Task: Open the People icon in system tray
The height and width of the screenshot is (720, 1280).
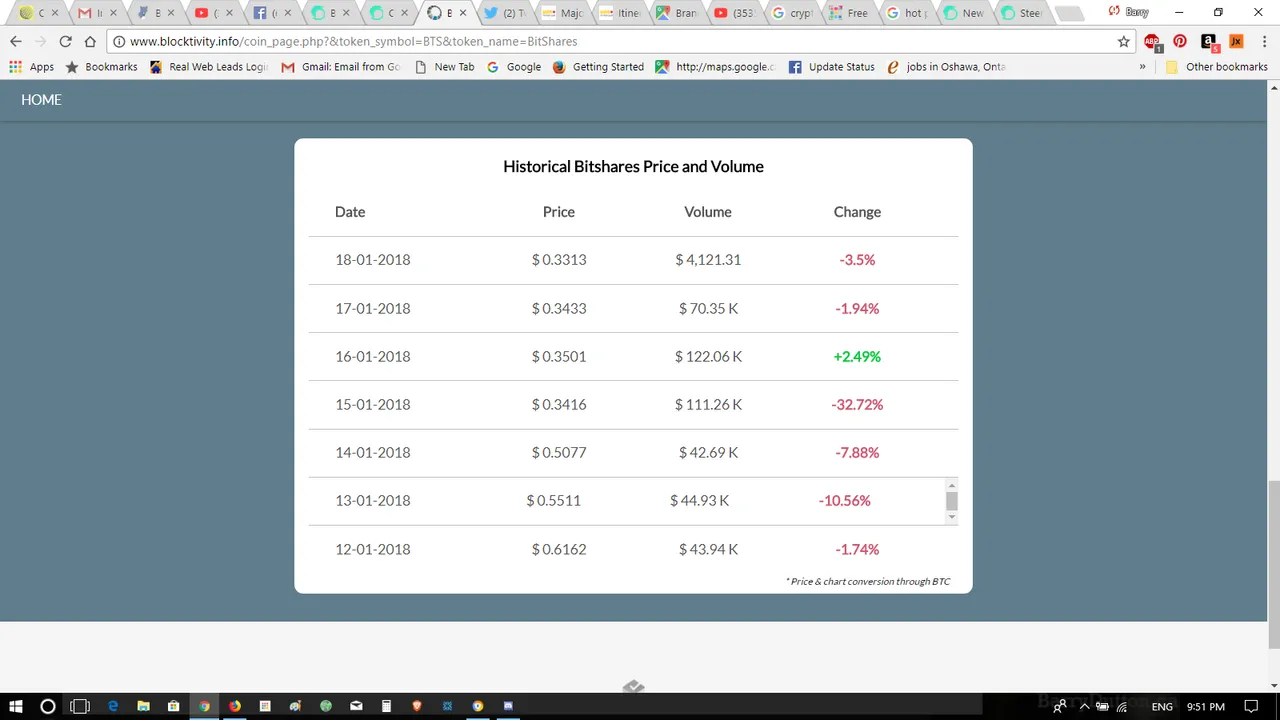Action: tap(1059, 707)
